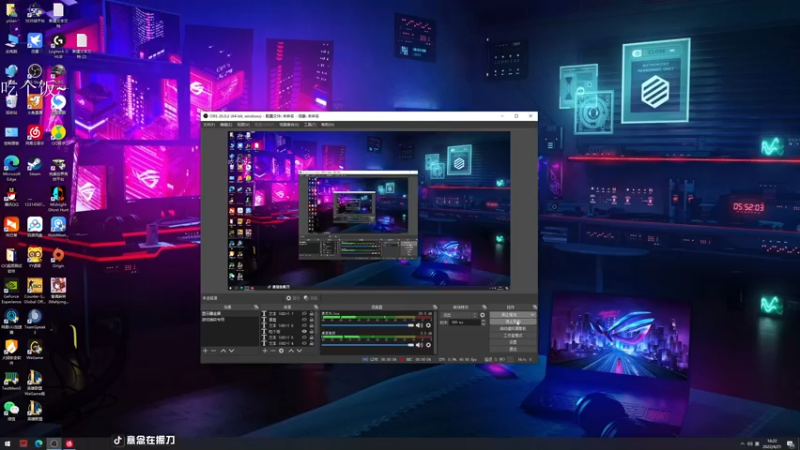Image resolution: width=800 pixels, height=450 pixels.
Task: Toggle visibility eye of last source row
Action: click(x=305, y=343)
